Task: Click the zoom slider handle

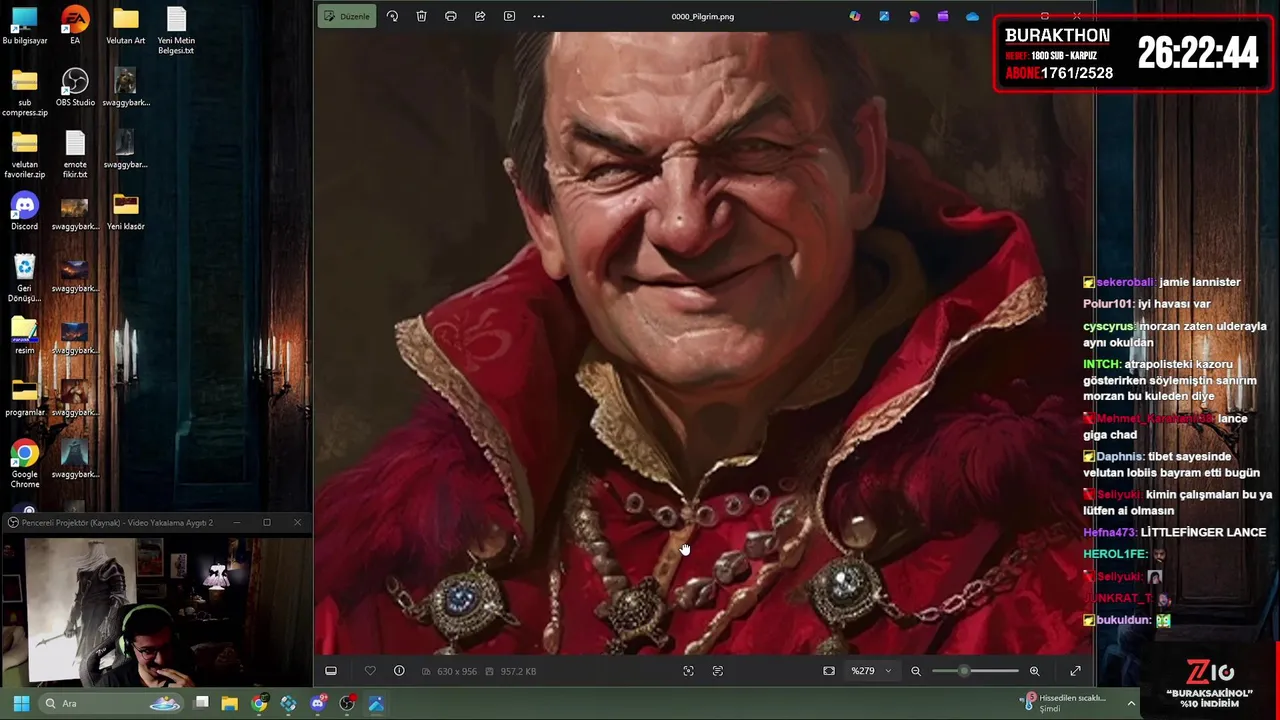Action: [x=964, y=671]
